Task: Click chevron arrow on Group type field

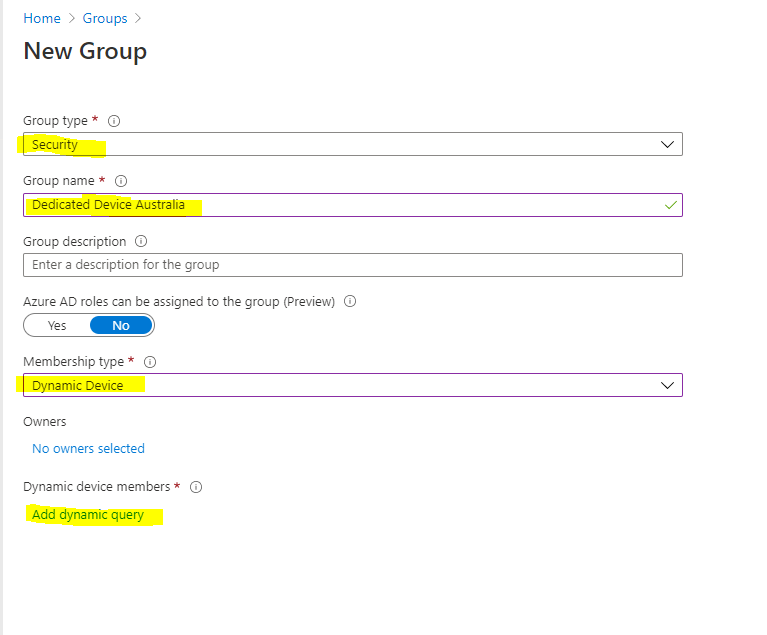Action: pos(668,145)
